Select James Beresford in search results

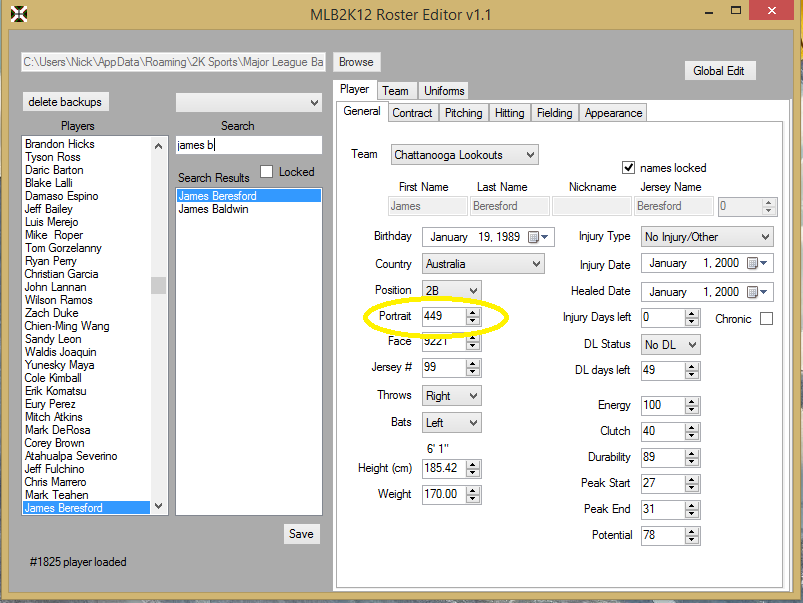coord(249,196)
